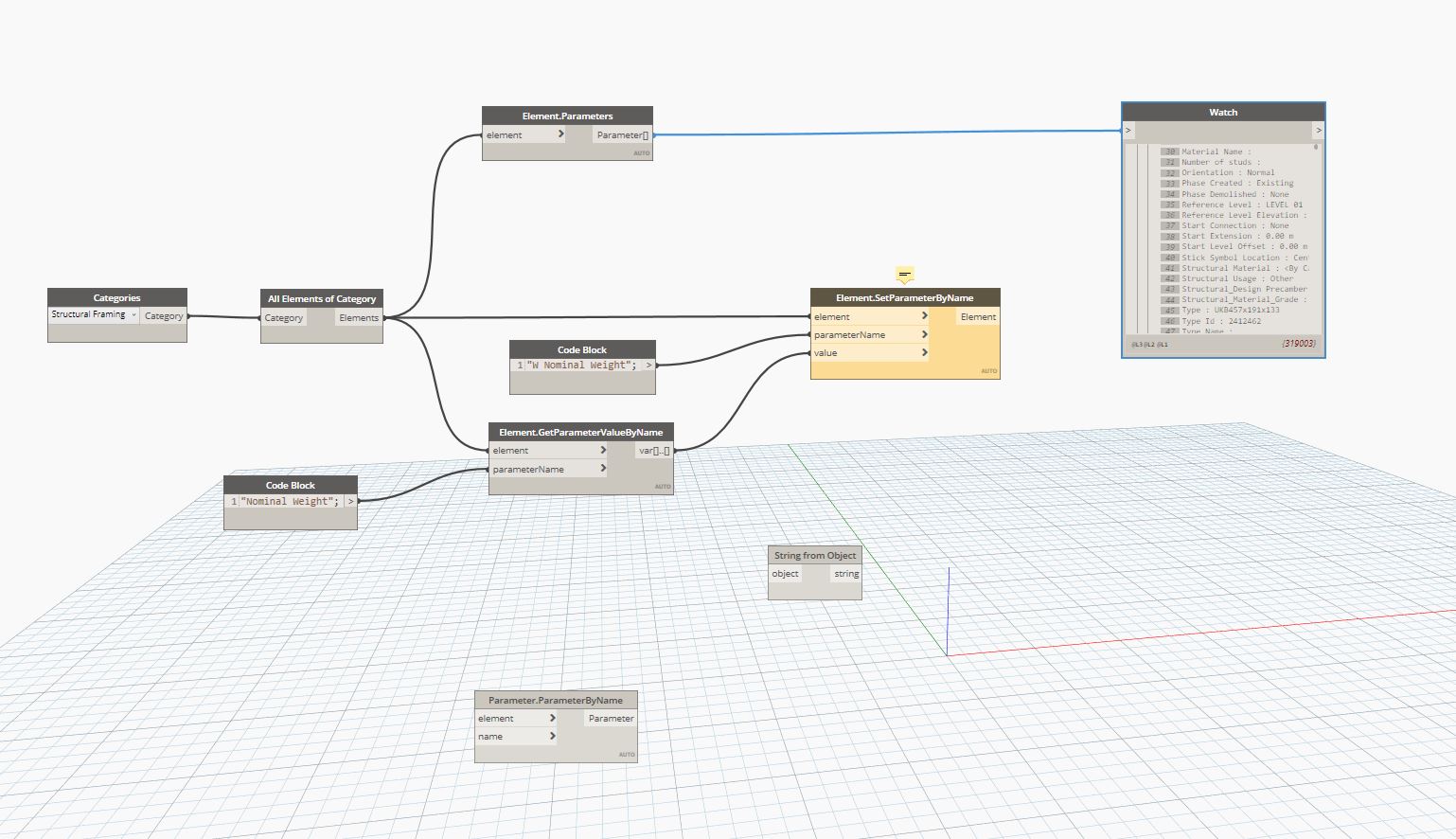Click the Element output label on Element.SetParameterByName

click(x=978, y=316)
